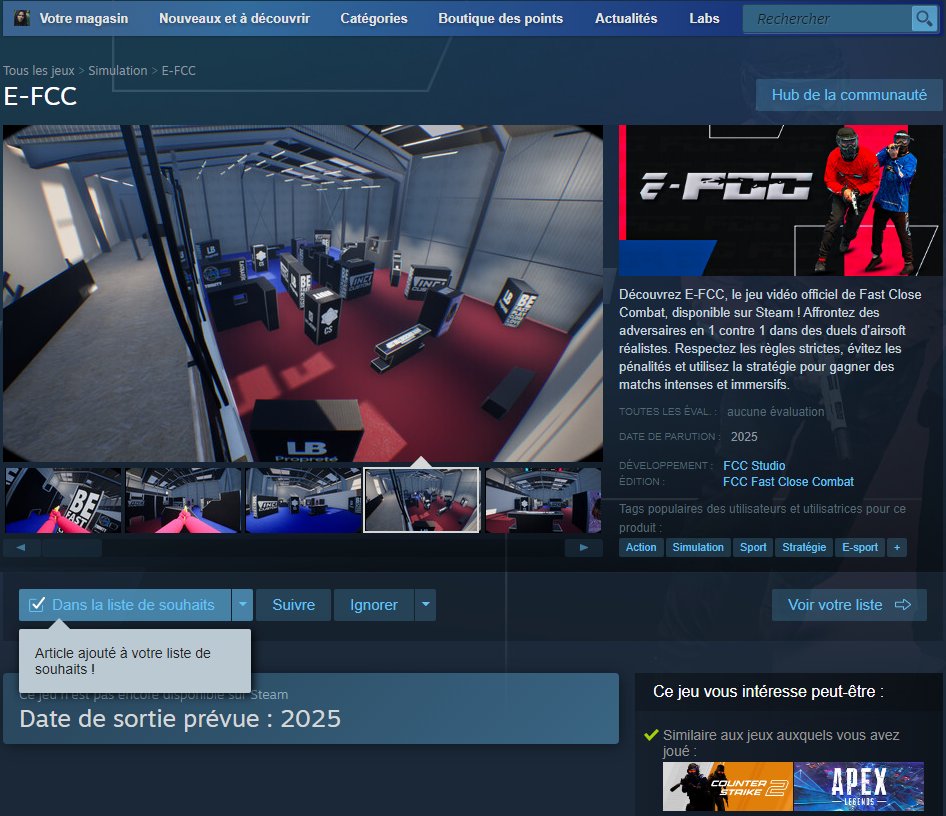This screenshot has height=816, width=946.
Task: Open the Apex Legends recommendation
Action: click(x=859, y=786)
